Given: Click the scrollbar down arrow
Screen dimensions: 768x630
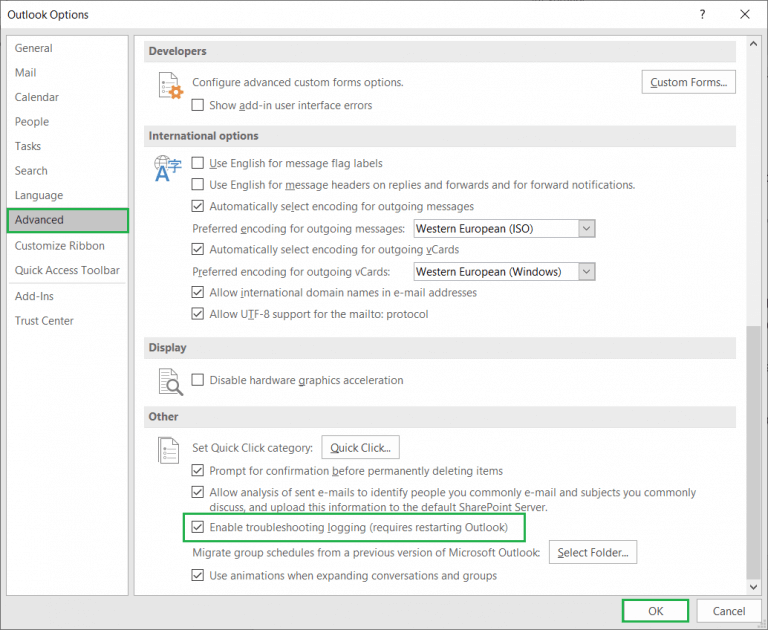Looking at the screenshot, I should [x=753, y=586].
